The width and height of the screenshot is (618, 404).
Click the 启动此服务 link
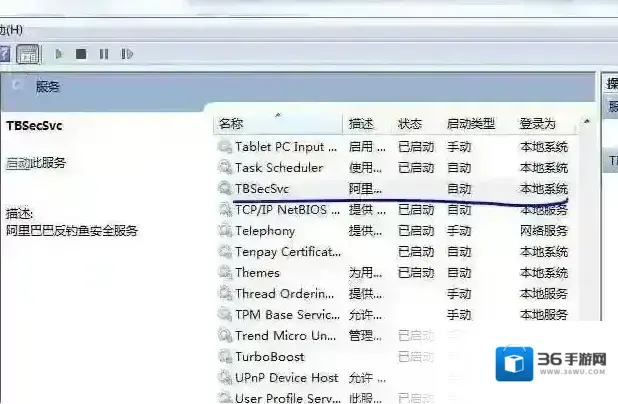click(x=36, y=163)
